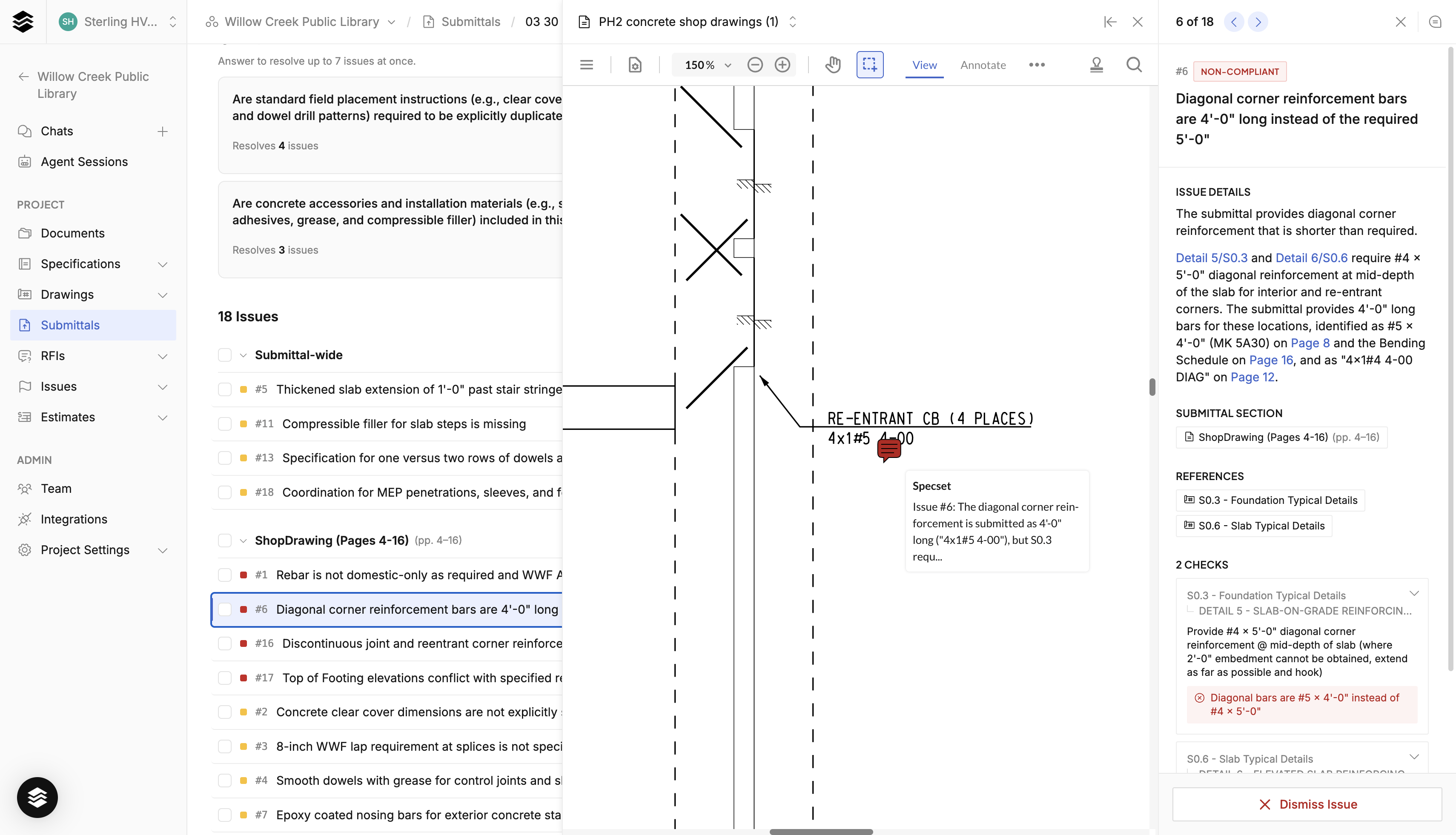Open S0.6 Slab Typical Details reference
Viewport: 1456px width, 835px height.
tap(1253, 526)
